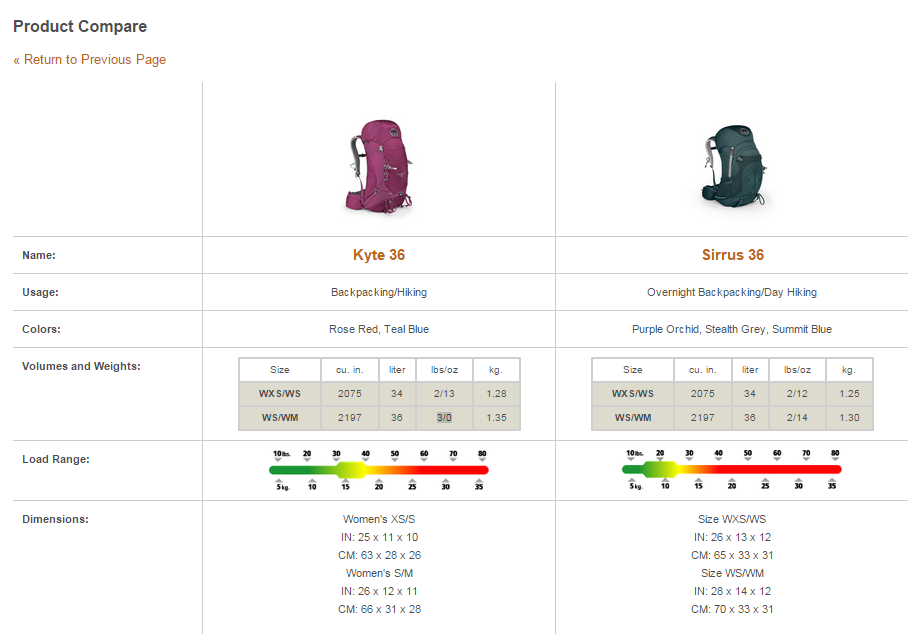Click the Backpacking/Hiking usage text
This screenshot has width=923, height=634.
point(378,292)
